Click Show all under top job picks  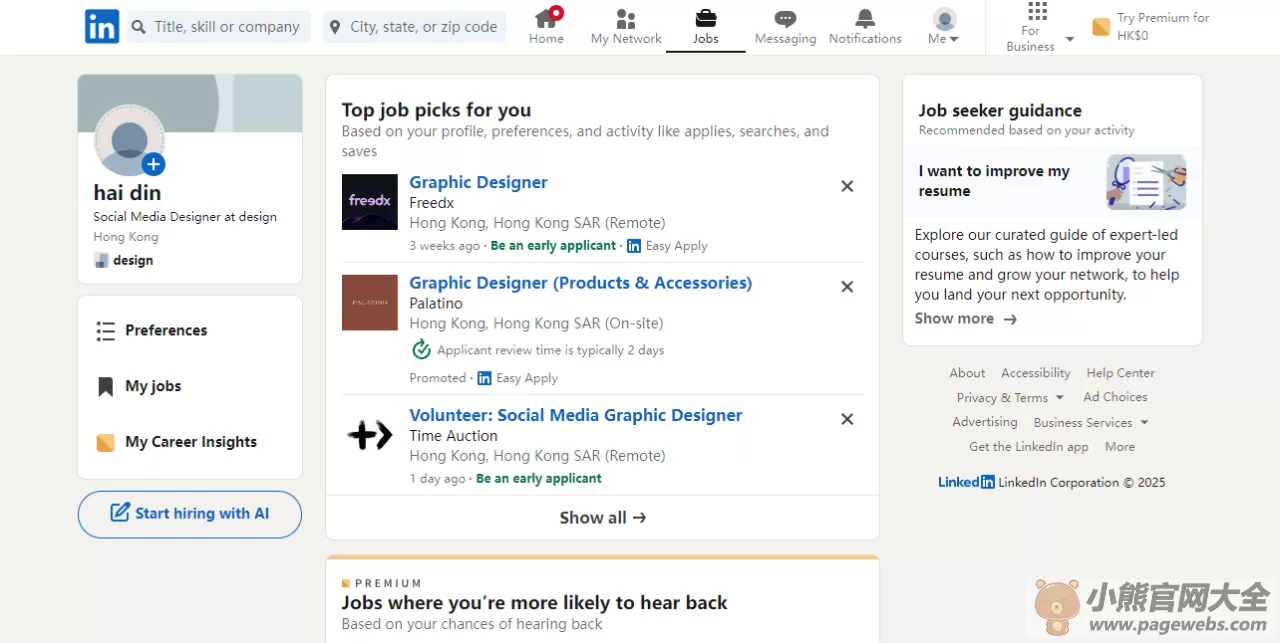point(603,517)
